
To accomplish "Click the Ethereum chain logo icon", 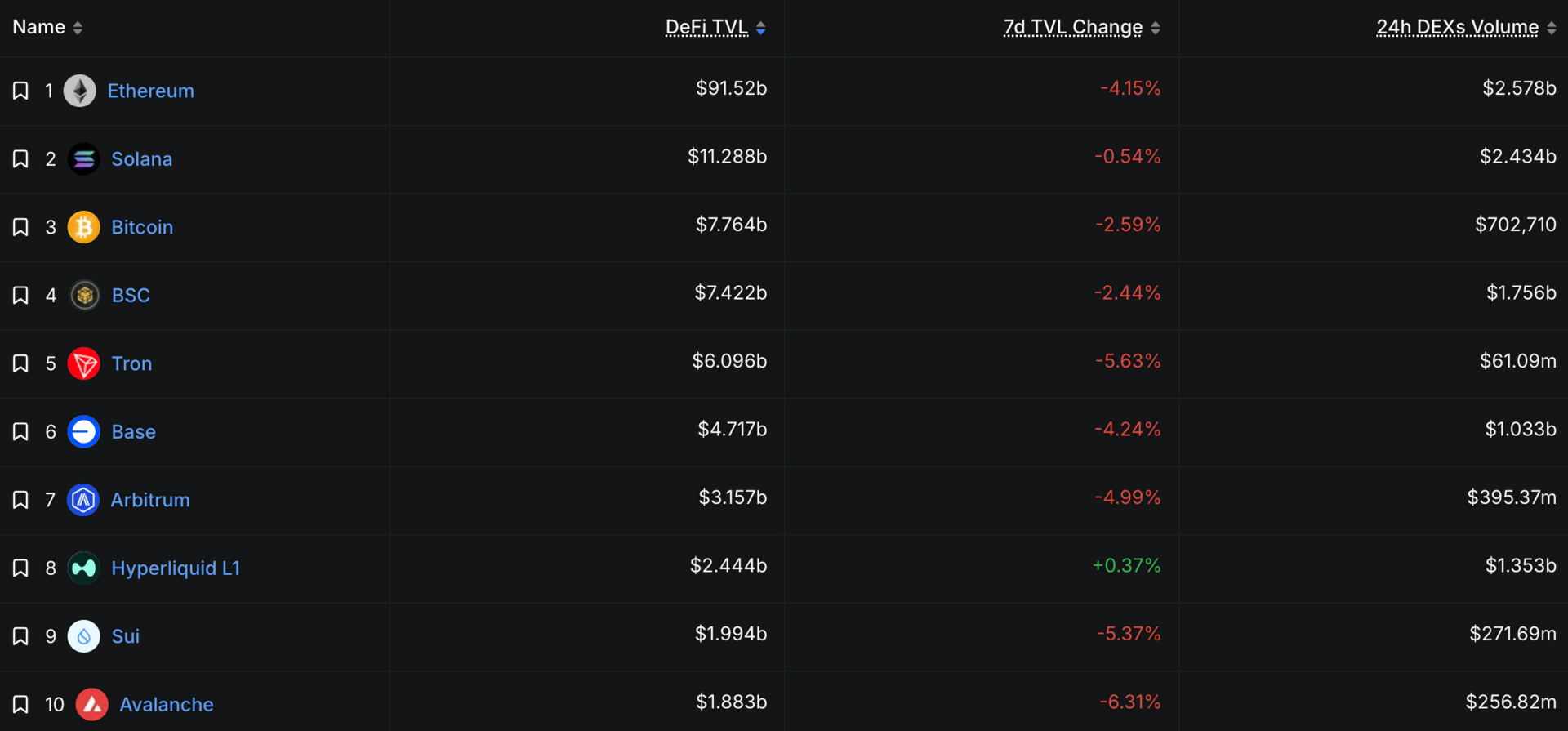I will (x=80, y=91).
